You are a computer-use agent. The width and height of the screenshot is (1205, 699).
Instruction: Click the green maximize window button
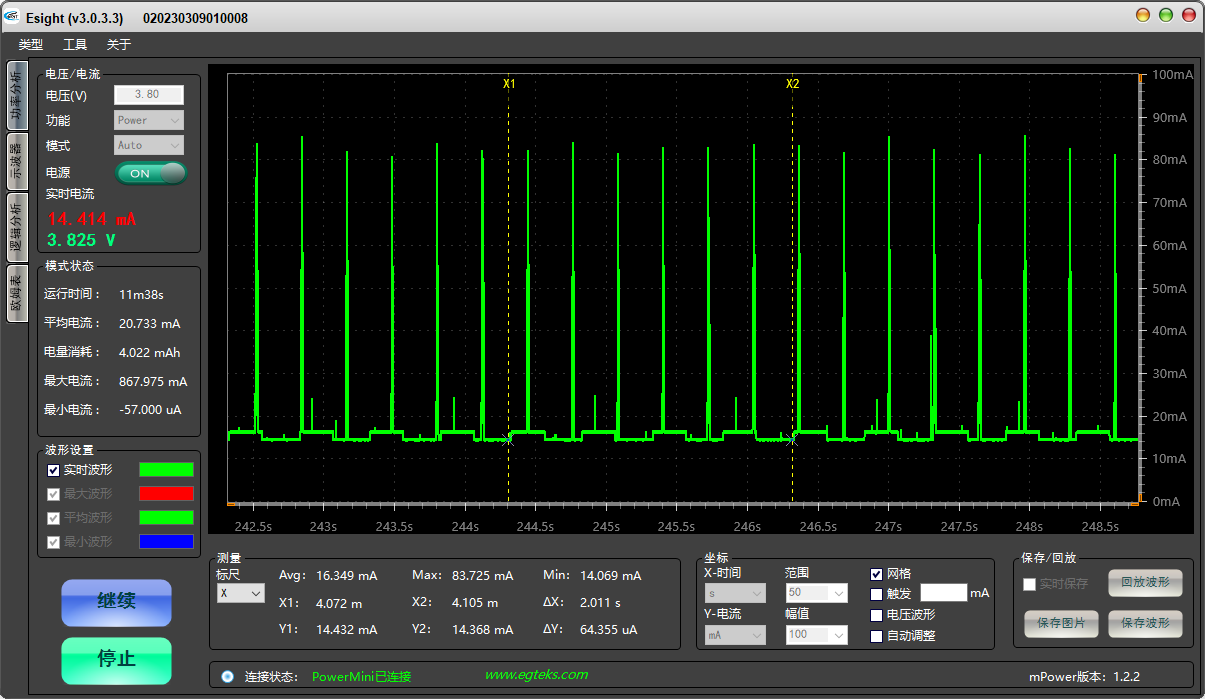click(x=1166, y=15)
